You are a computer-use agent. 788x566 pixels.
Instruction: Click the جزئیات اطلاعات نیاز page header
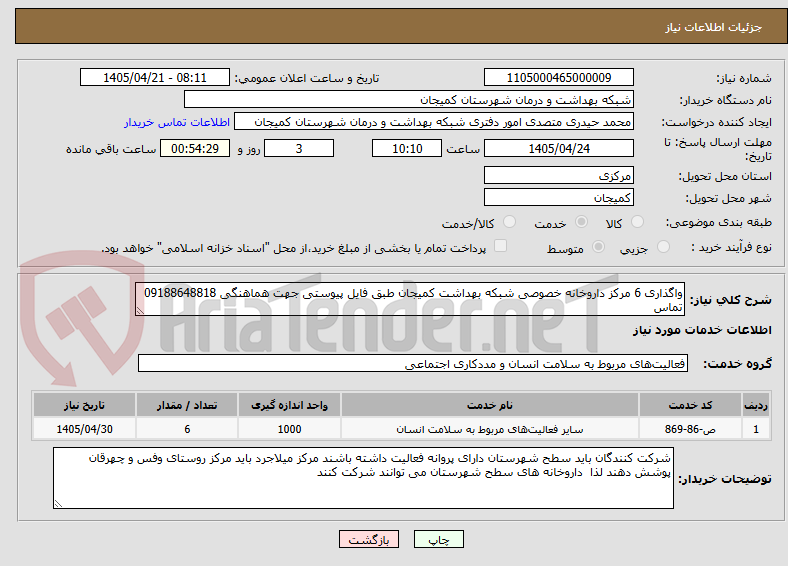[714, 27]
